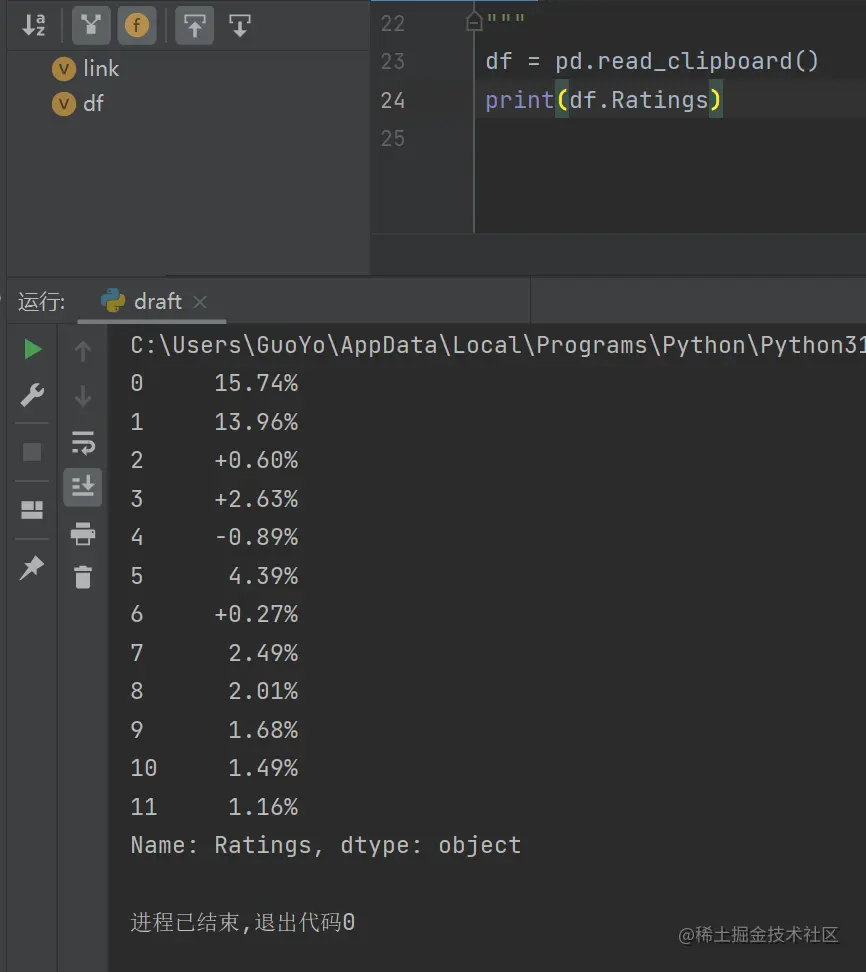Image resolution: width=866 pixels, height=972 pixels.
Task: Click output value +2.63%
Action: coord(257,499)
